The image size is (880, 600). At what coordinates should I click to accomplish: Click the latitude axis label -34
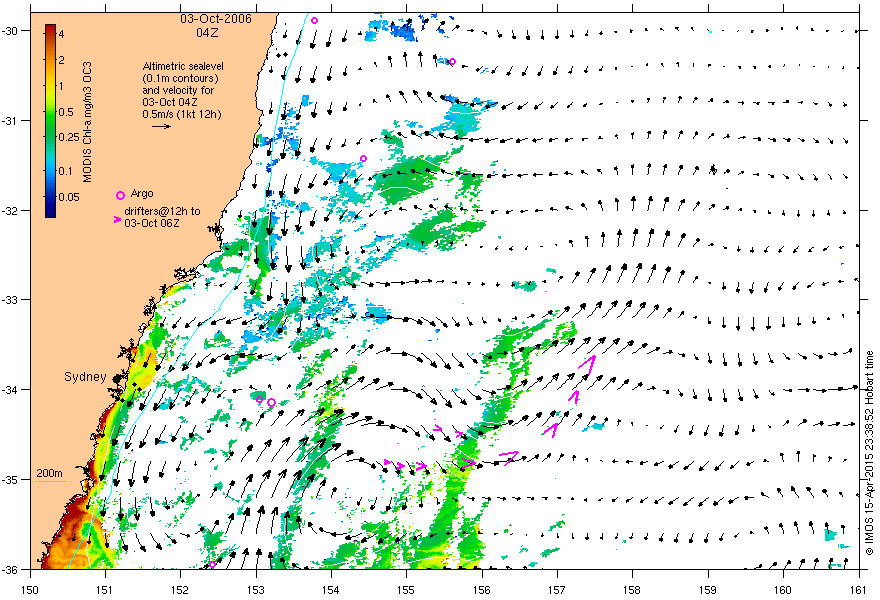click(12, 390)
